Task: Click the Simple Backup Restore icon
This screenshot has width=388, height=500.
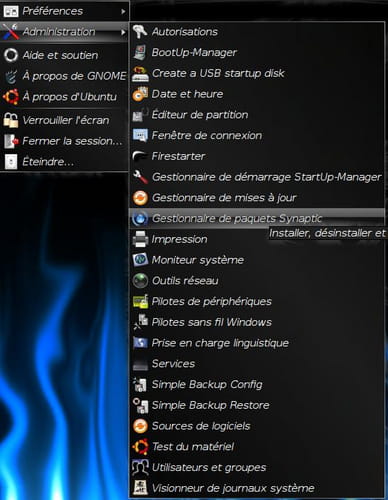Action: click(x=140, y=405)
